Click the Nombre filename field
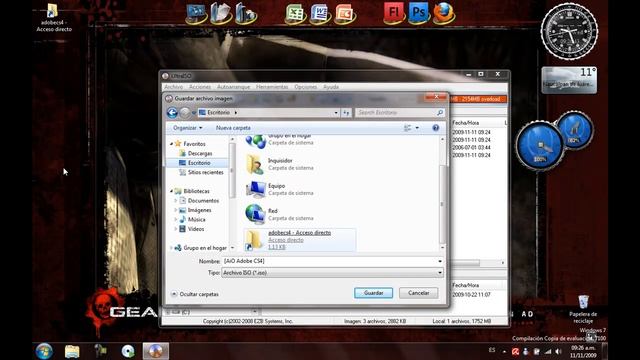The image size is (640, 360). click(x=329, y=261)
